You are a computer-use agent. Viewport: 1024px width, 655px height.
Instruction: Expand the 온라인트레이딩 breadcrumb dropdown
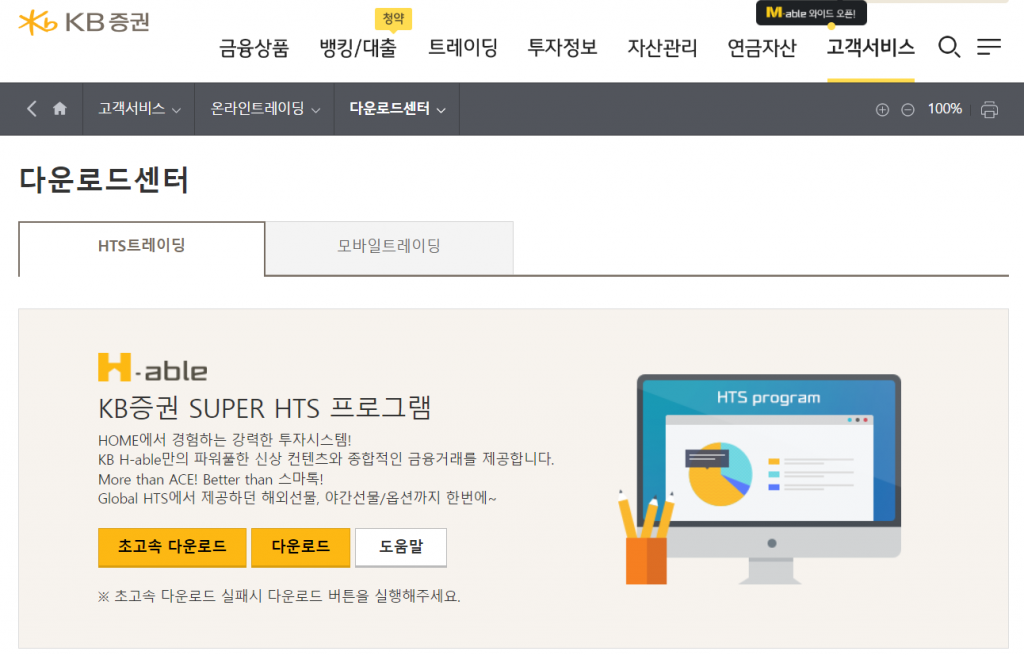point(264,108)
